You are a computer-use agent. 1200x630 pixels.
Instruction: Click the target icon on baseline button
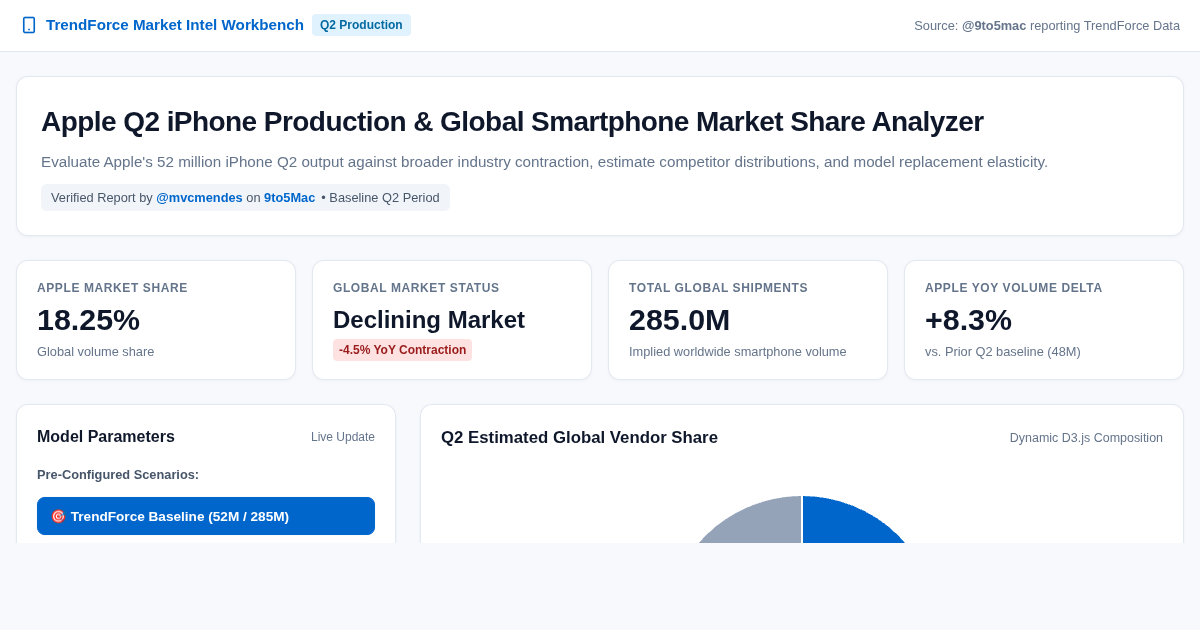coord(58,516)
